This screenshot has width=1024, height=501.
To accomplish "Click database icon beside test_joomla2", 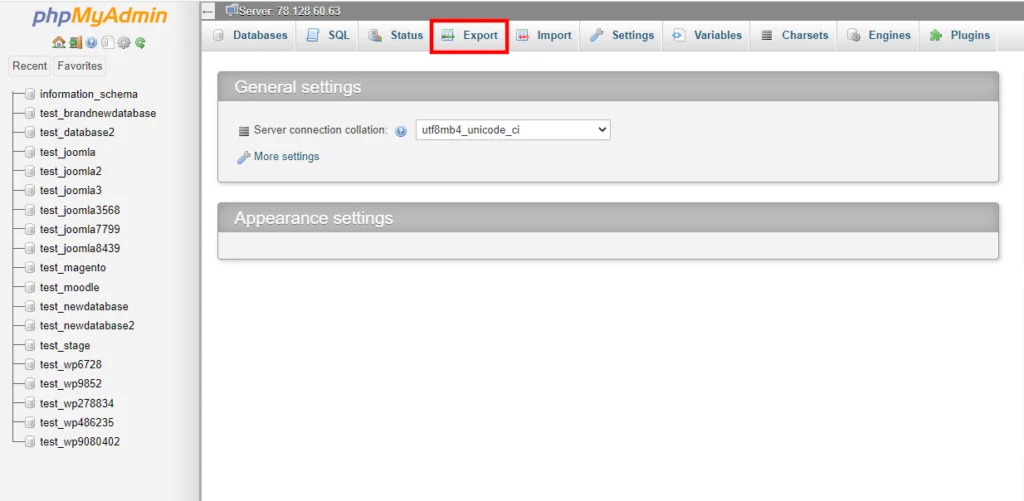I will [x=29, y=171].
